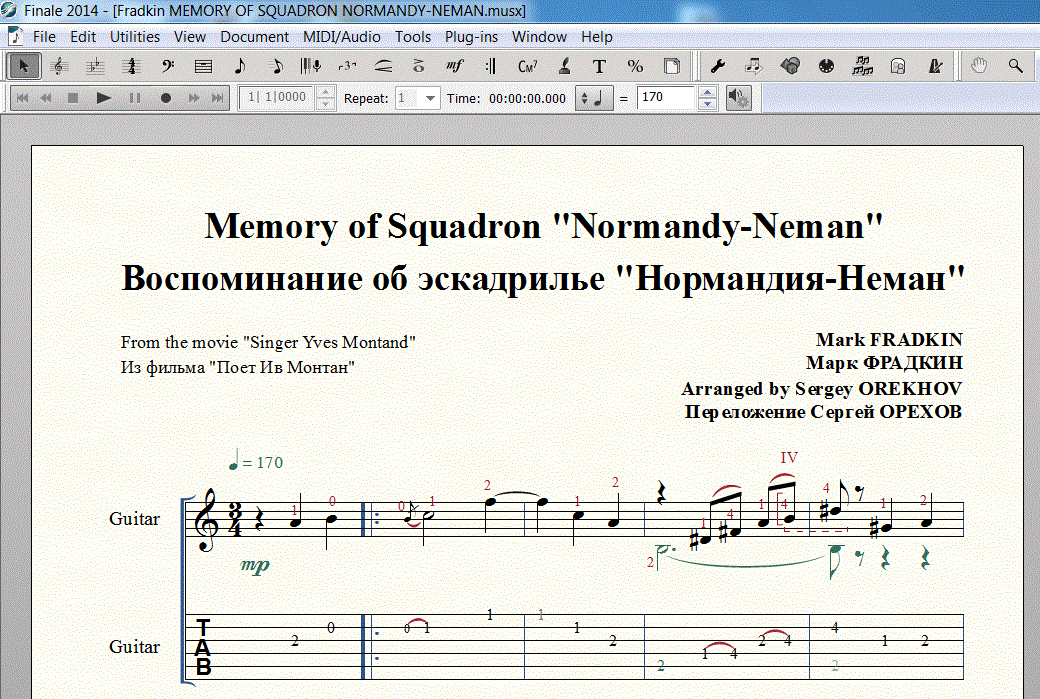Viewport: 1040px width, 699px height.
Task: Select the Smart Shape slur tool
Action: [383, 66]
